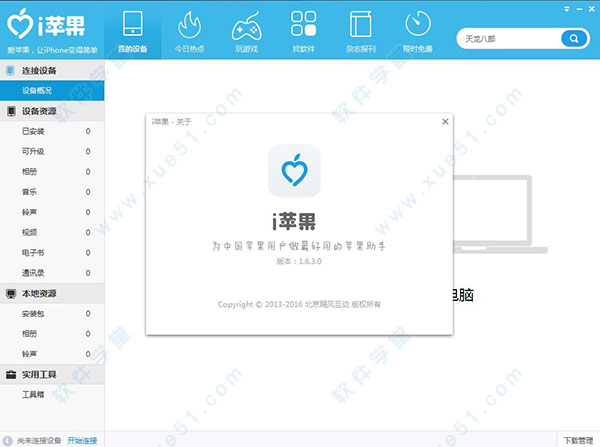Open the 我的设备 (My Device) tab icon
This screenshot has width=600, height=447.
pyautogui.click(x=132, y=24)
